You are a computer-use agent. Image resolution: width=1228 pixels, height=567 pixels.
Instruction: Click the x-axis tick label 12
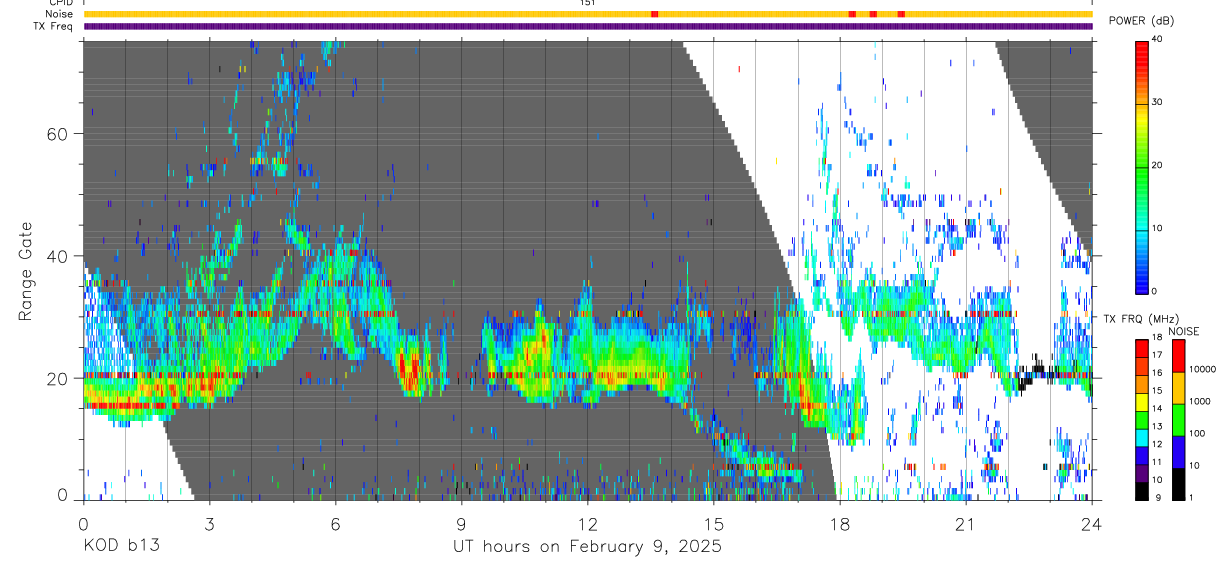588,524
